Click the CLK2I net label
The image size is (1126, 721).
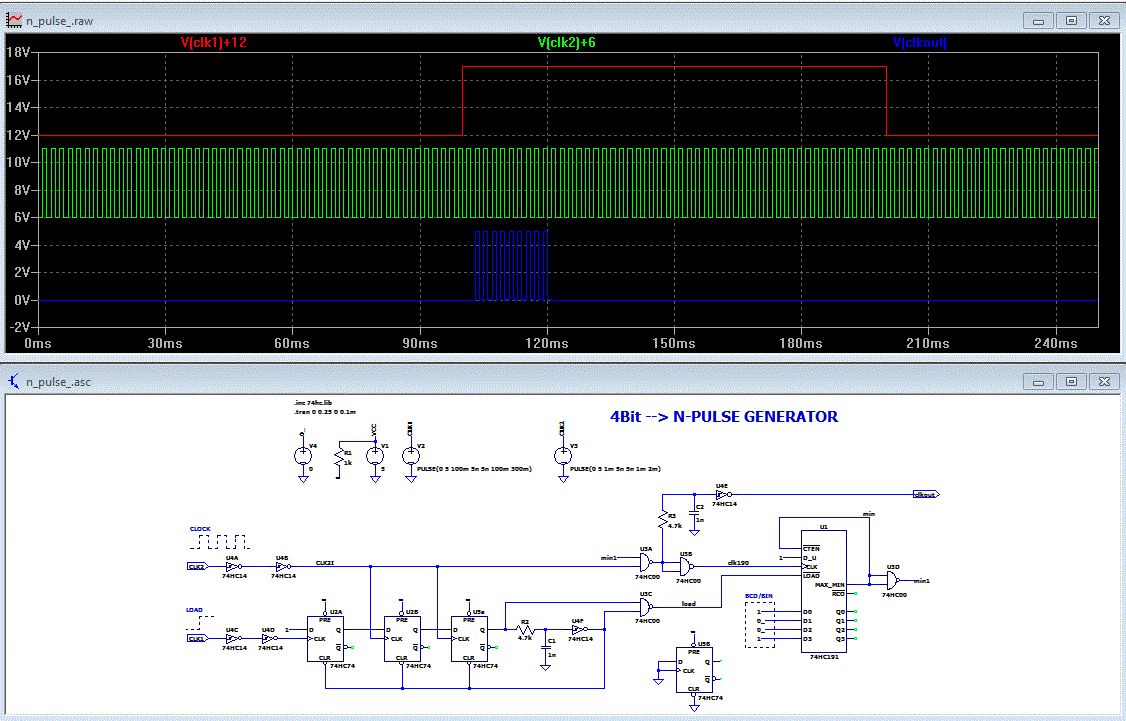click(x=325, y=562)
